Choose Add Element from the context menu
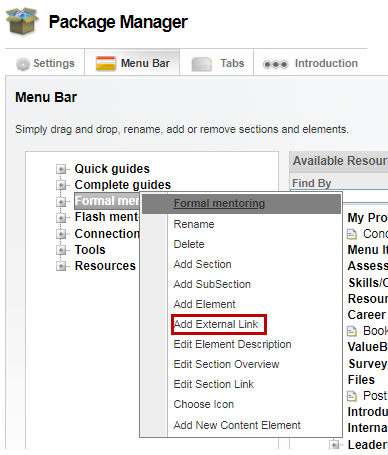The width and height of the screenshot is (388, 455). click(x=204, y=304)
